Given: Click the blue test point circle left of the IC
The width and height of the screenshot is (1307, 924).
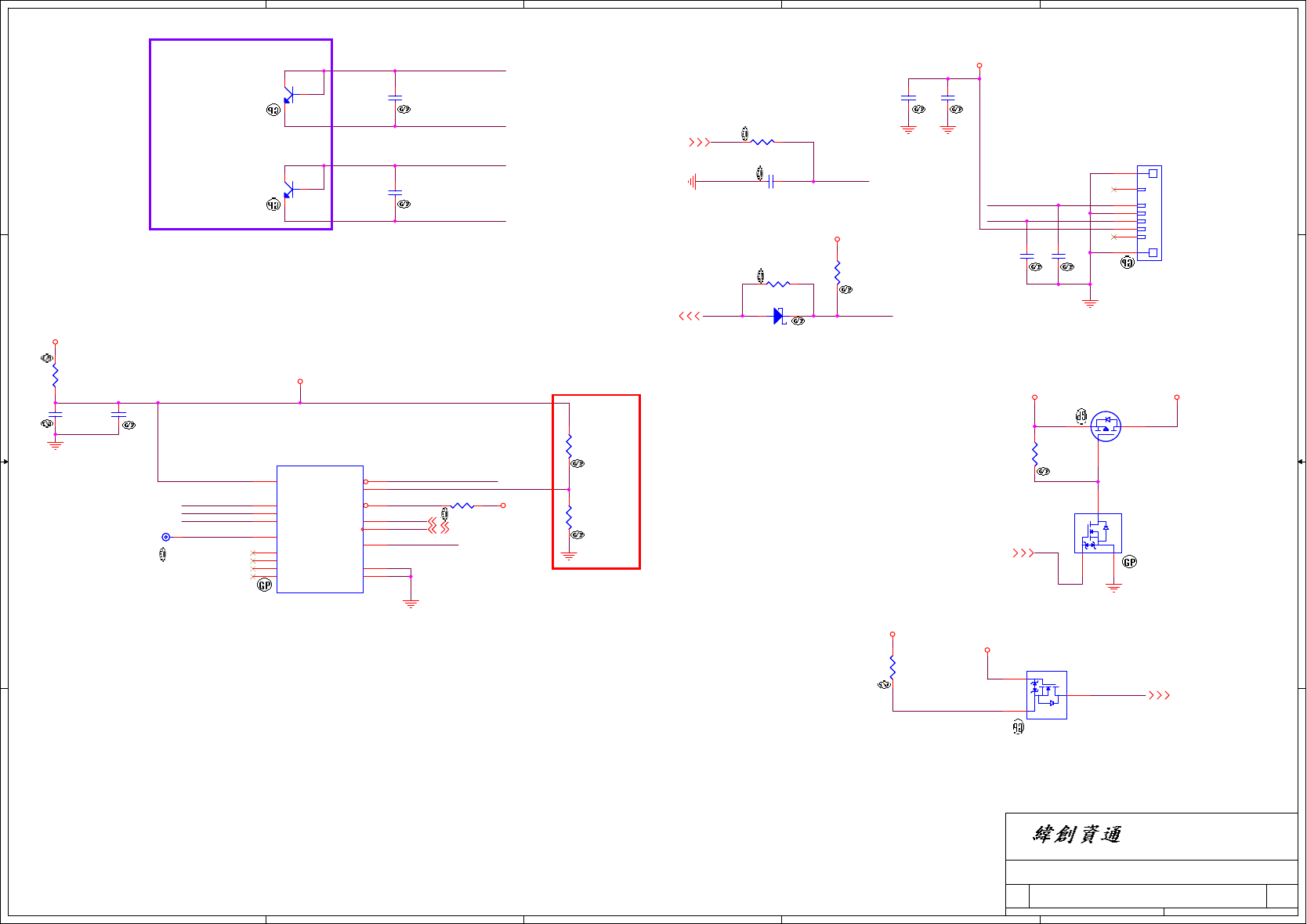Looking at the screenshot, I should pos(165,537).
